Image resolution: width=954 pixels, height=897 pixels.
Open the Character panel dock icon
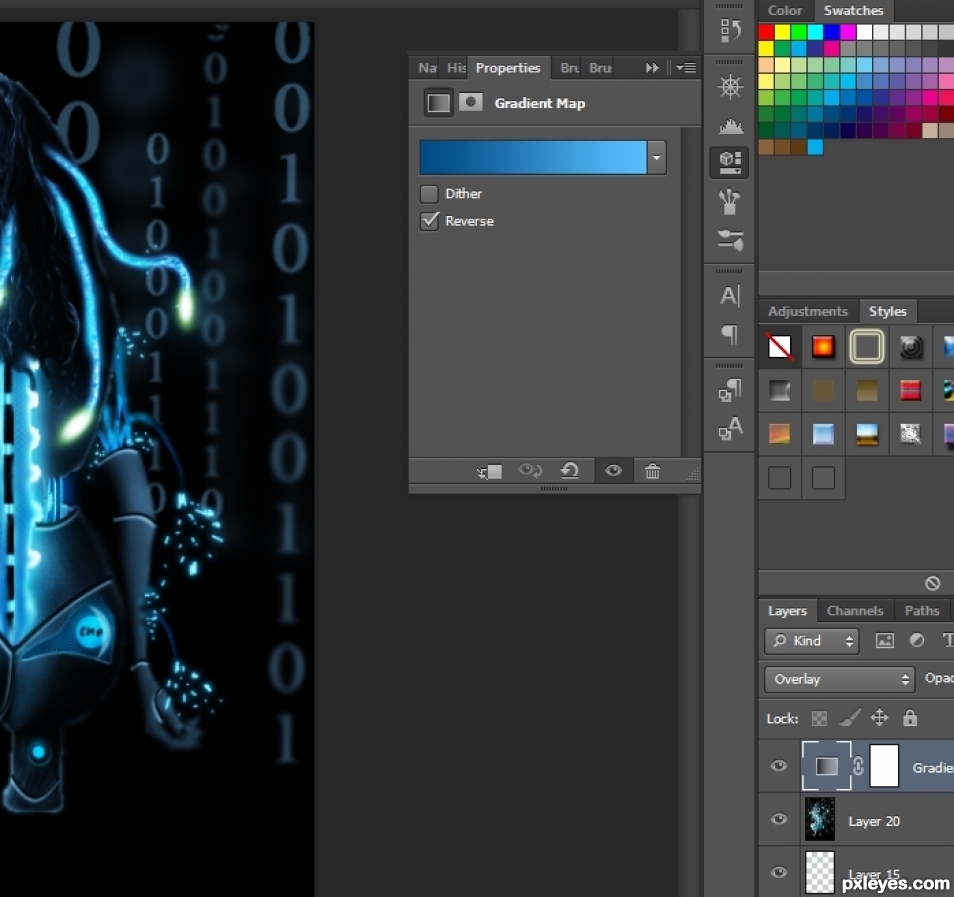729,296
